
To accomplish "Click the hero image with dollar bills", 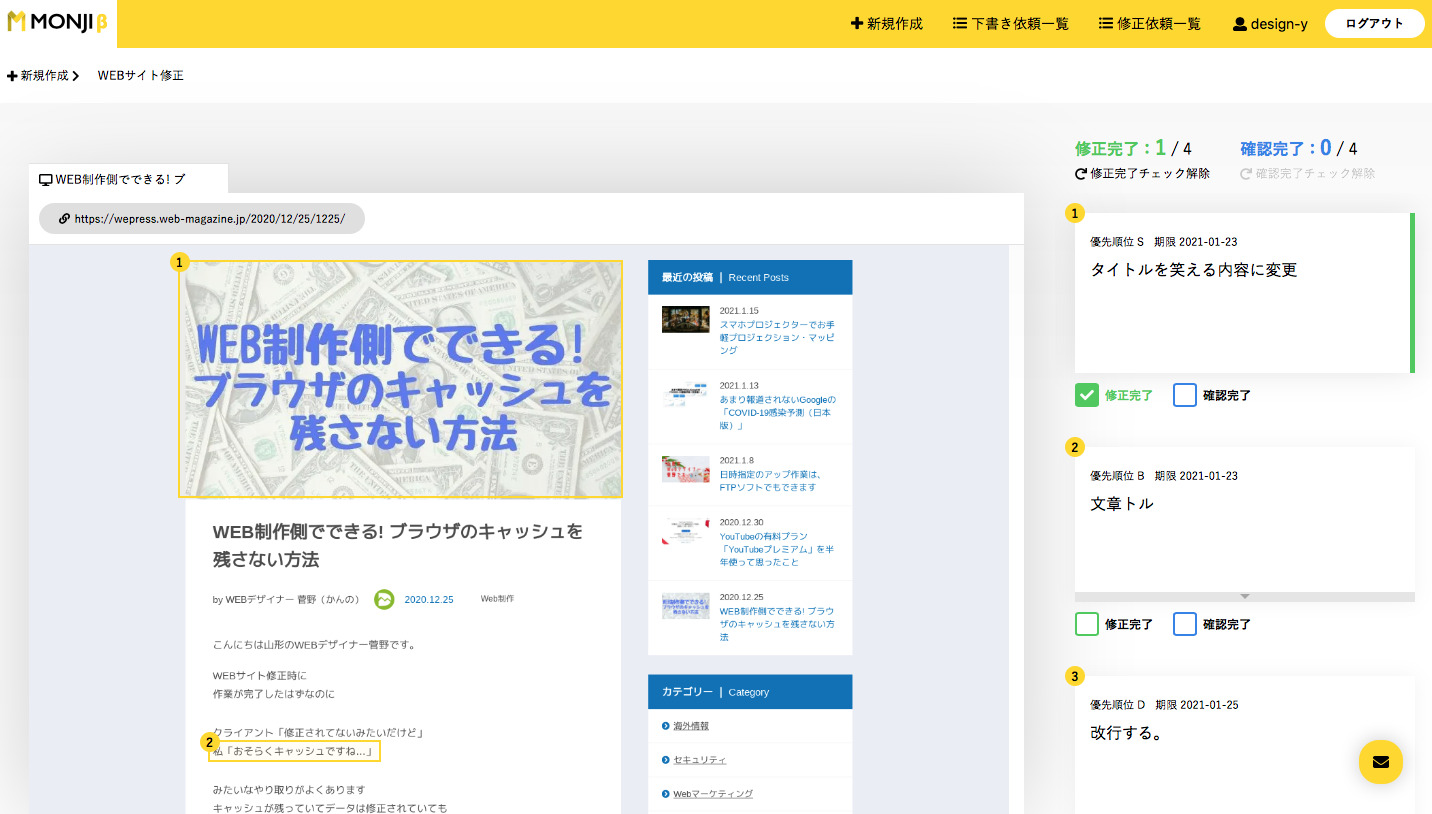I will 401,379.
